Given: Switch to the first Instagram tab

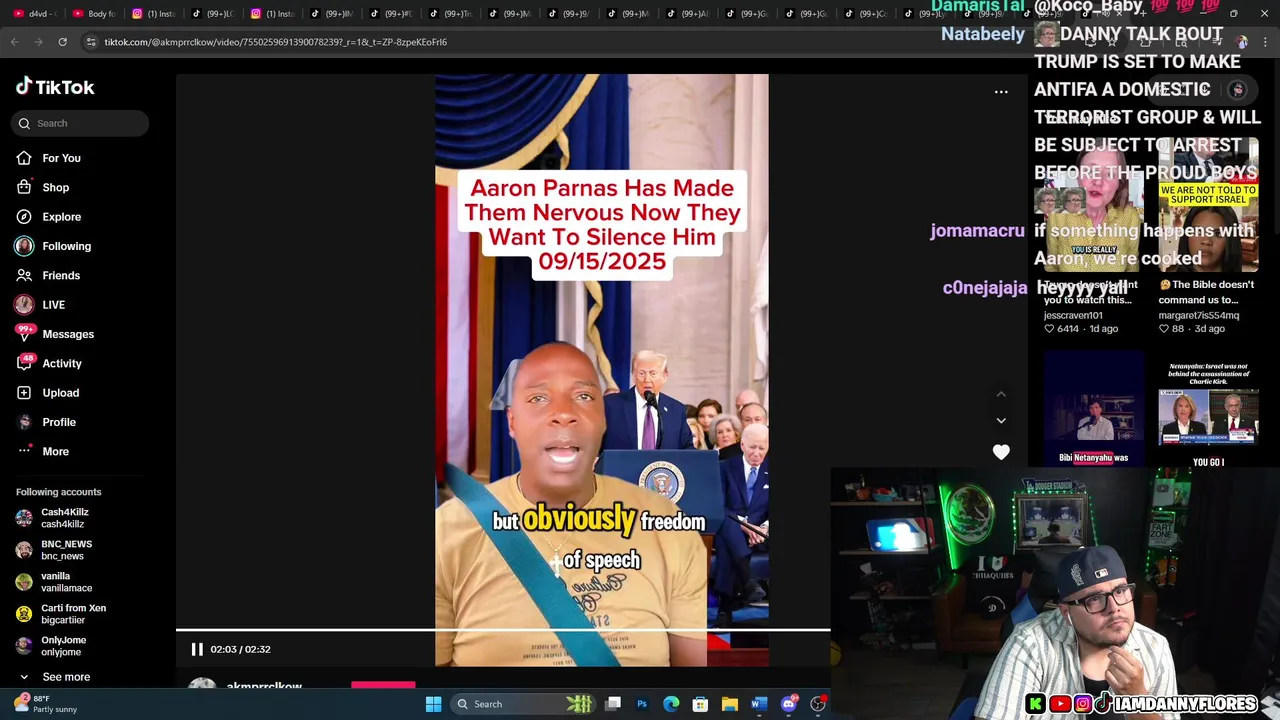Looking at the screenshot, I should [x=156, y=14].
